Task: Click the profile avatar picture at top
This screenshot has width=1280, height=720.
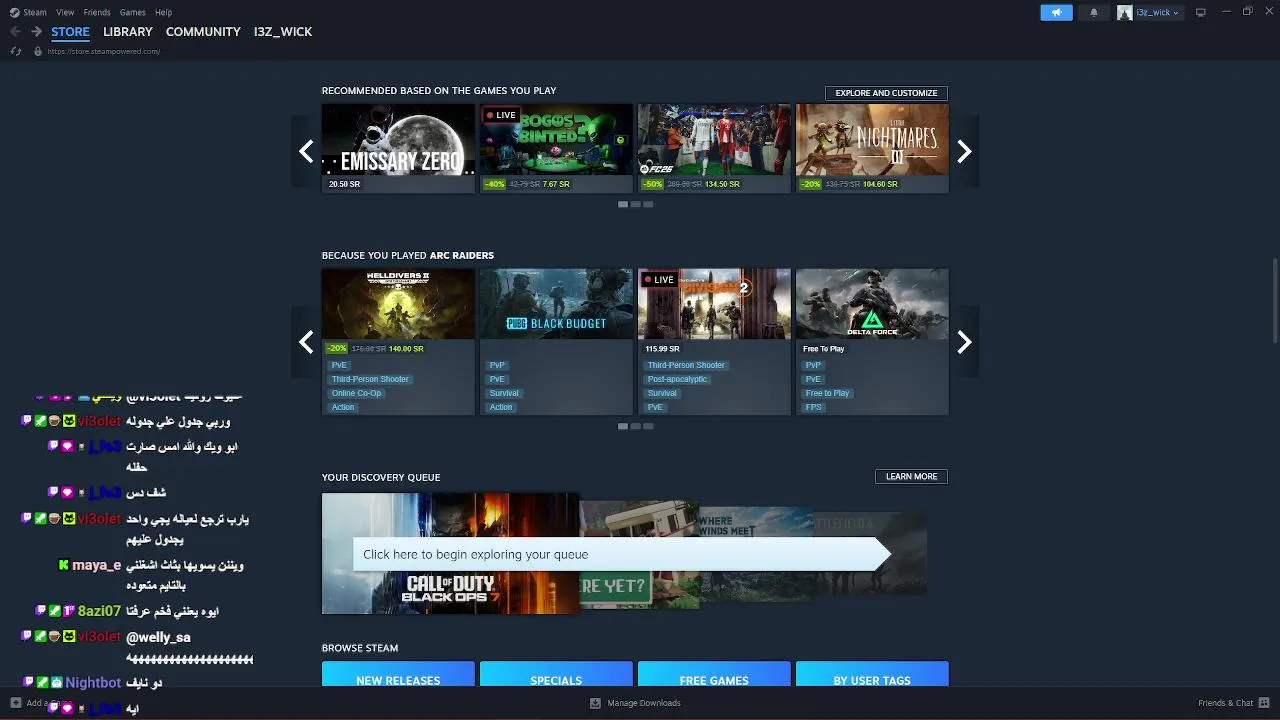Action: tap(1125, 12)
